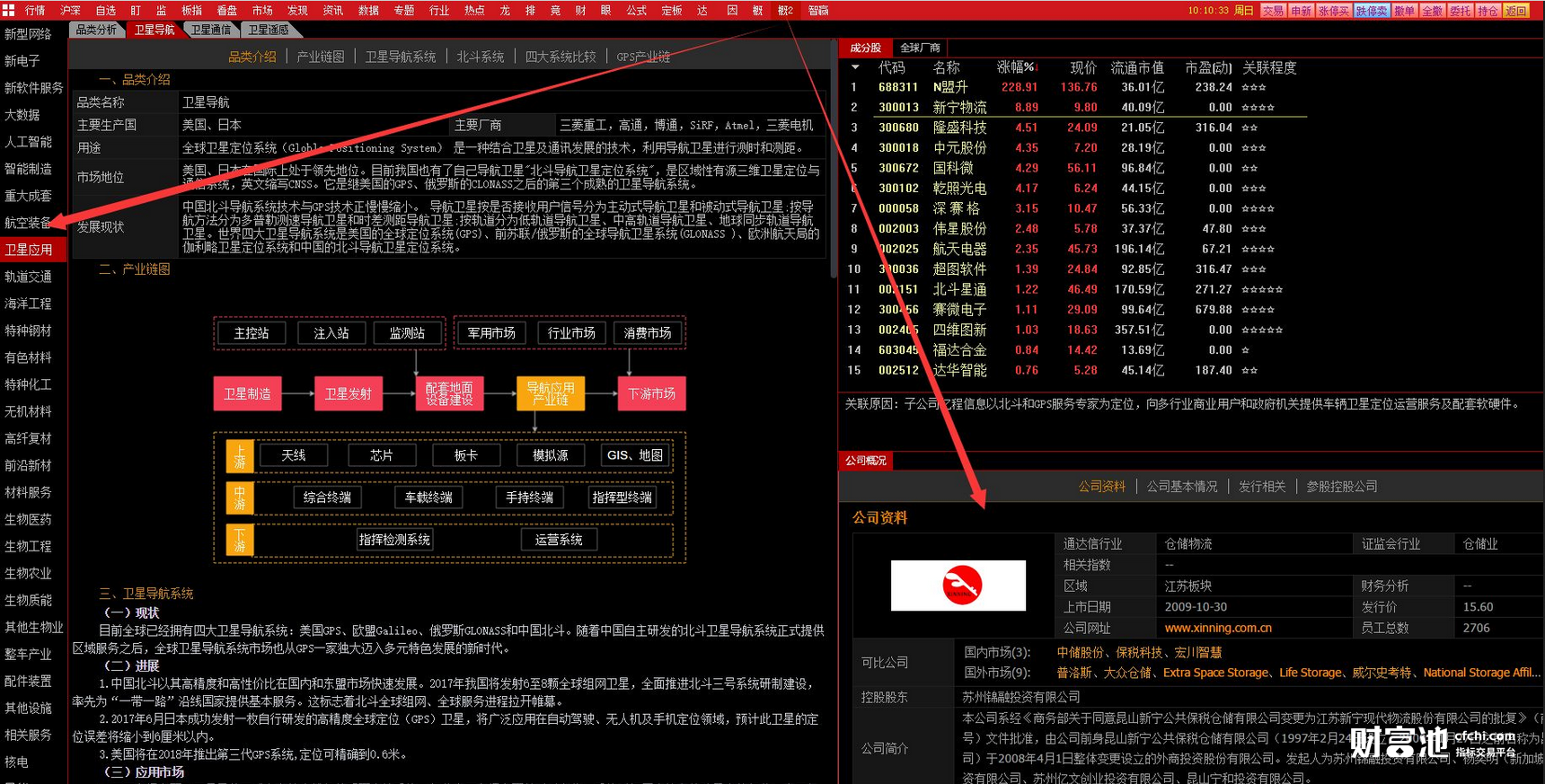
Task: Click the 交易 trade button
Action: [1273, 11]
